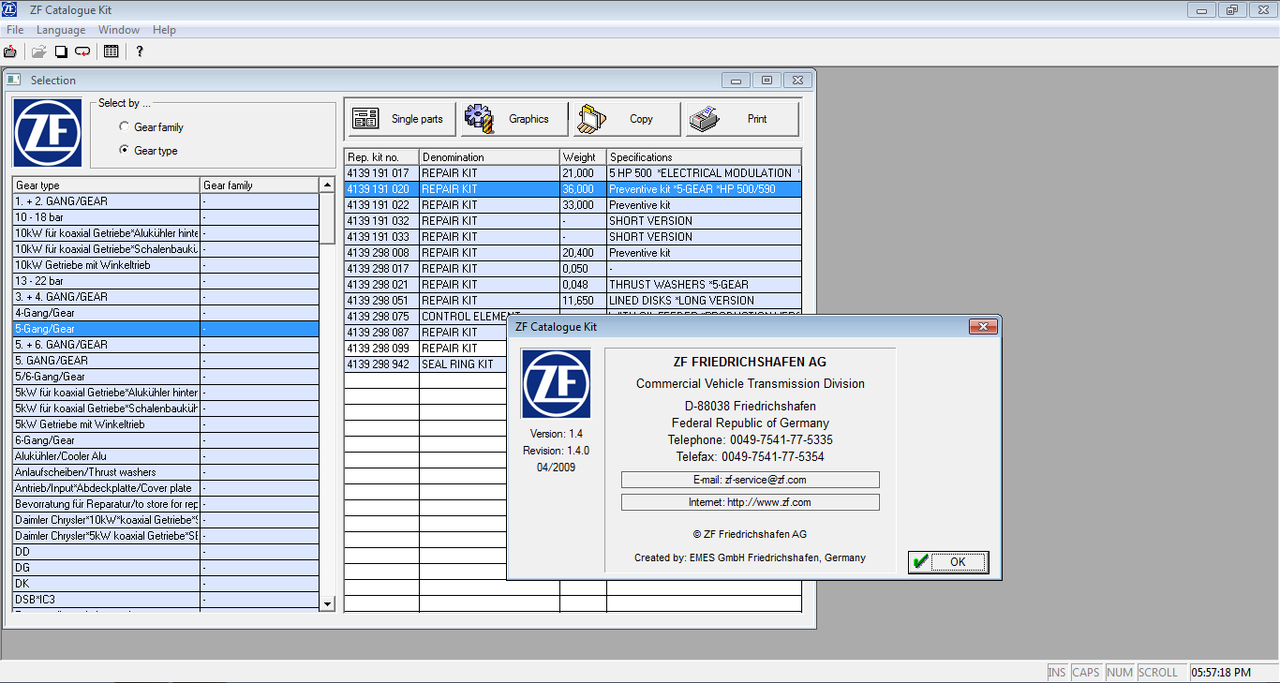Click the Specifications column header

[x=704, y=157]
